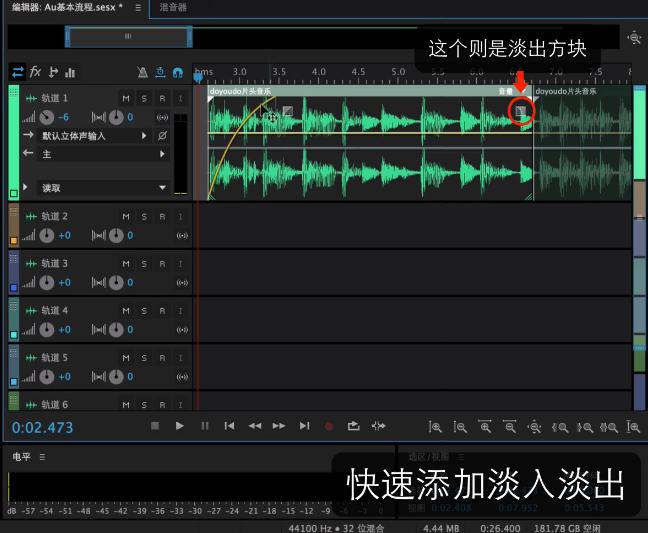
Task: Select the 编辑器 Au基本流程.sesx tab
Action: point(67,7)
